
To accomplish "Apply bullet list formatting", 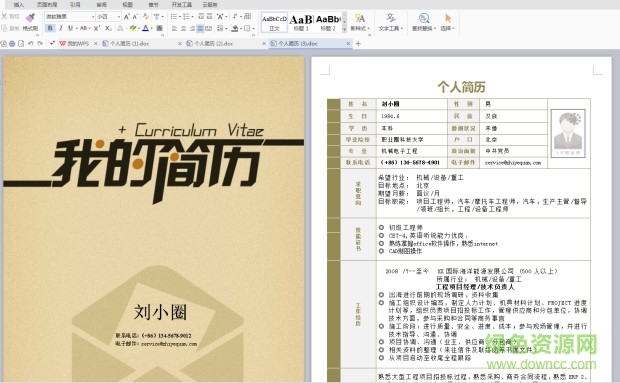I will coord(174,17).
